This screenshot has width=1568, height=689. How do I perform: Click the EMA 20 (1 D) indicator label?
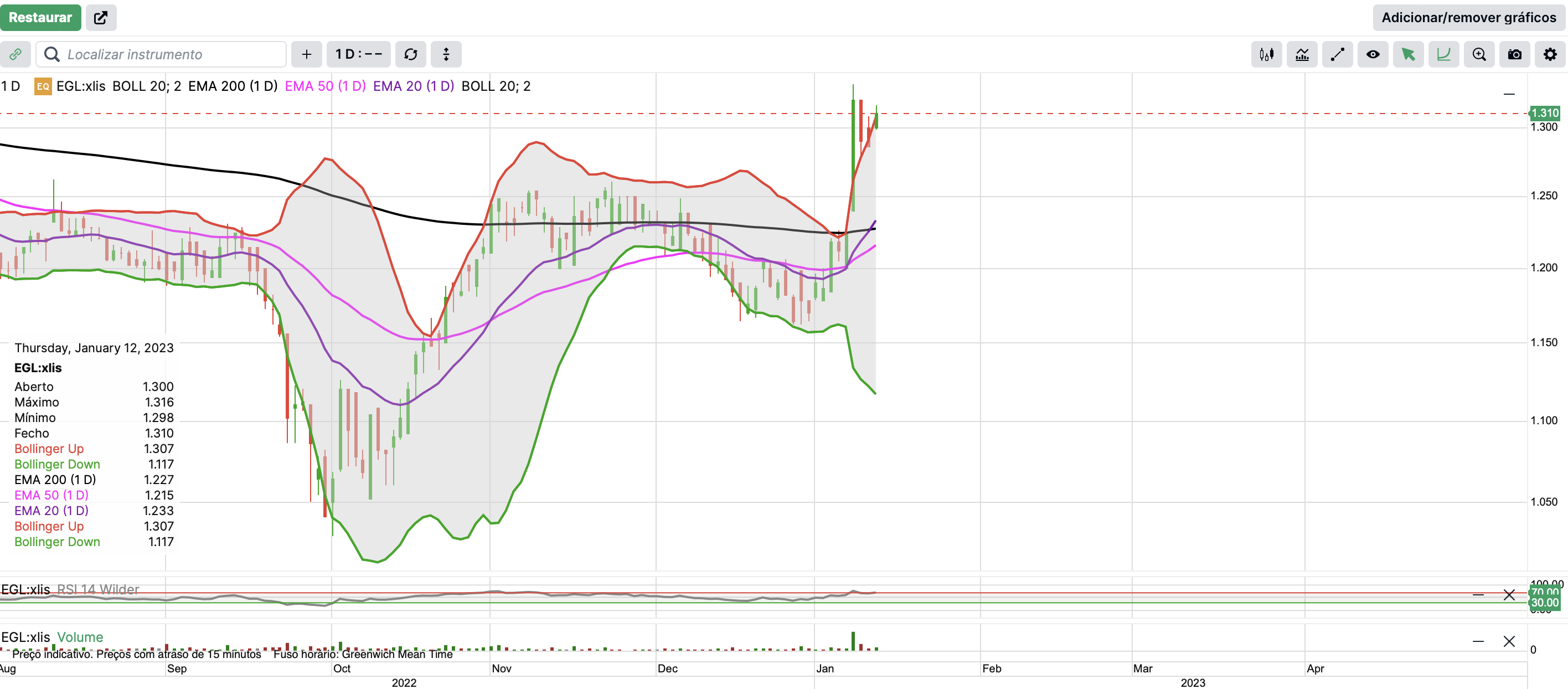(413, 86)
